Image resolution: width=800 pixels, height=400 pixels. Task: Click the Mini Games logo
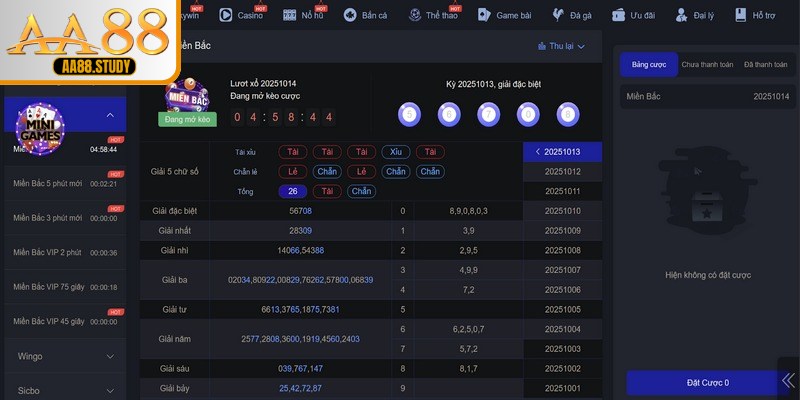(40, 128)
